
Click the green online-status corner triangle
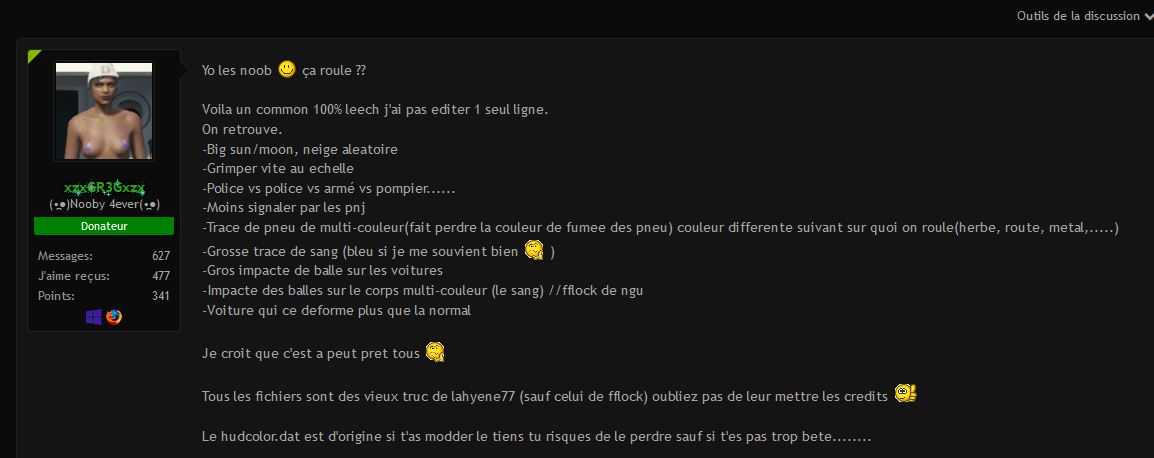click(34, 56)
